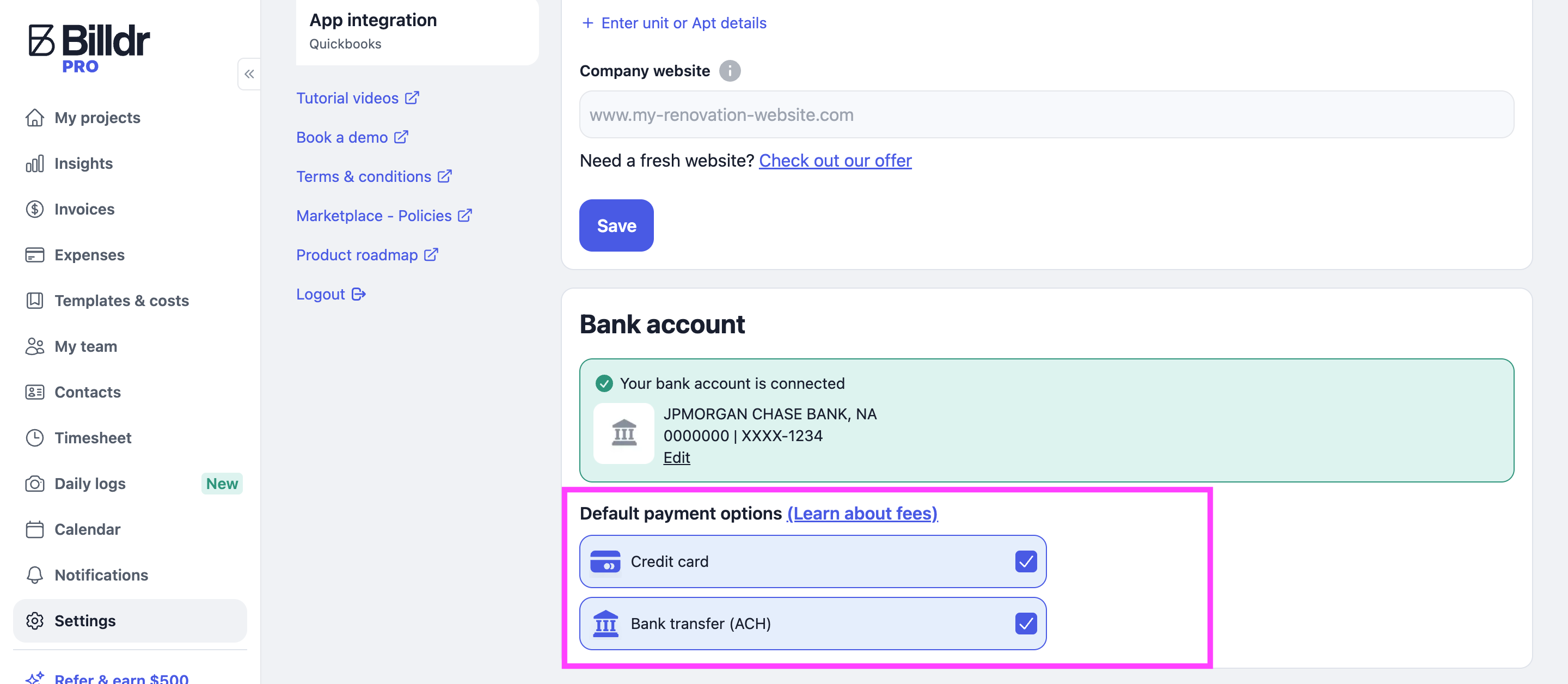Click the Settings gear icon

click(x=35, y=621)
